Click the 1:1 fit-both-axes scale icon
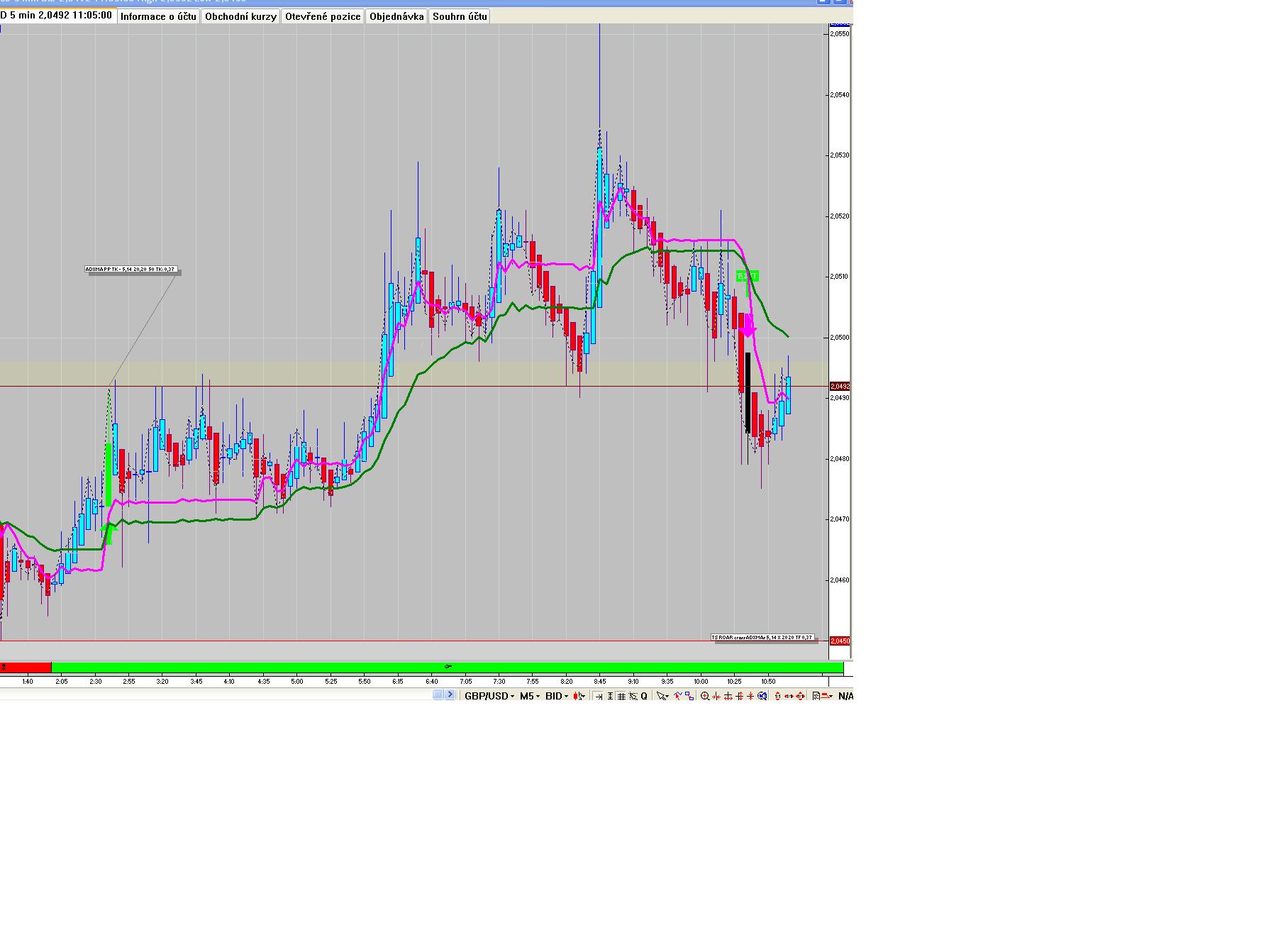Image resolution: width=1288 pixels, height=952 pixels. (800, 696)
